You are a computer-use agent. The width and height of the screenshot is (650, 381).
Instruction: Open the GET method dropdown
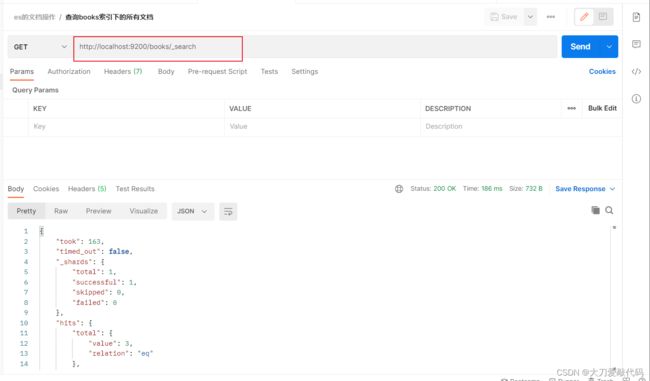click(40, 47)
